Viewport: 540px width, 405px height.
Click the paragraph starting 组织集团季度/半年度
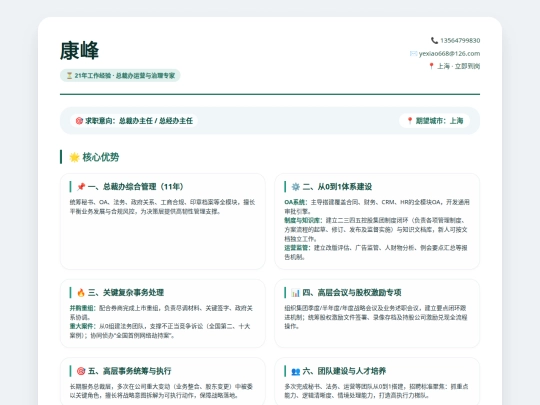tap(376, 317)
